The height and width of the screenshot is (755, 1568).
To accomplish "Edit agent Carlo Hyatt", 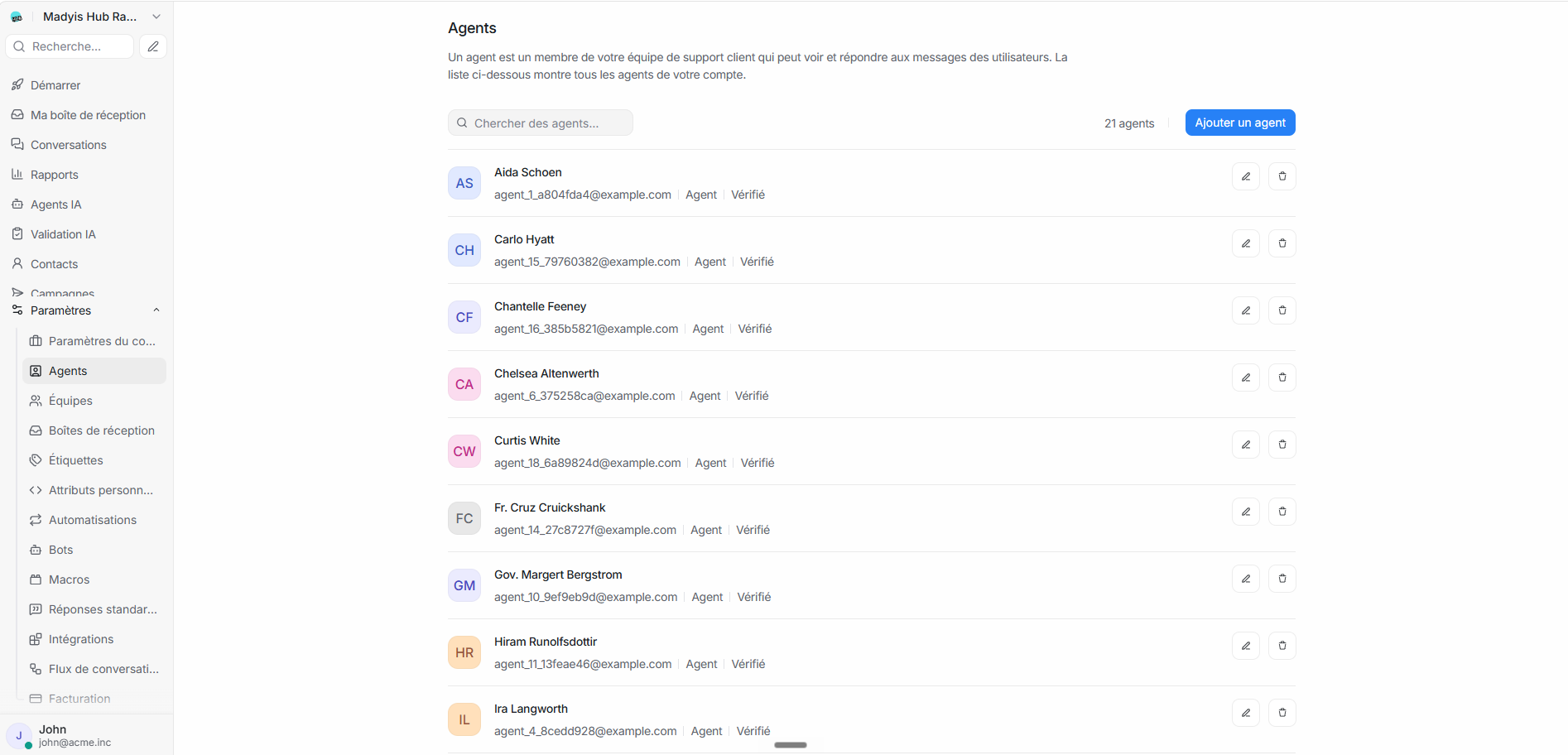I will 1246,243.
